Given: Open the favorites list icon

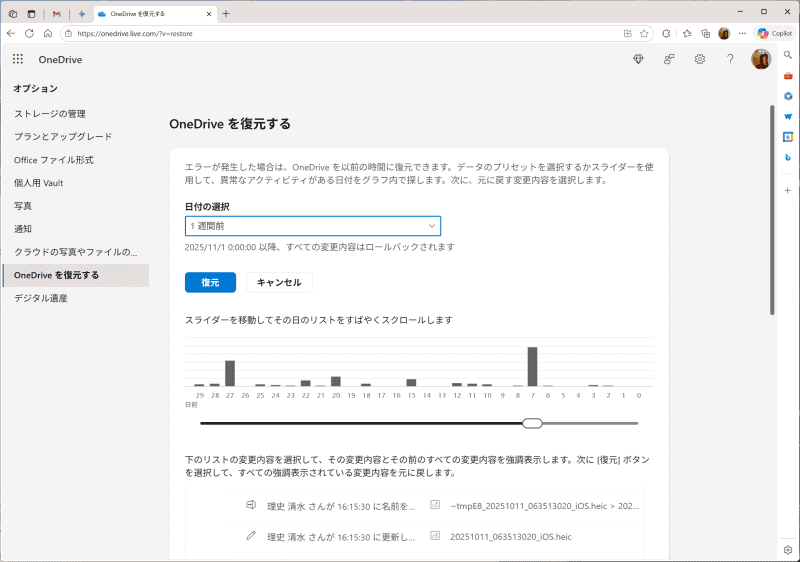Looking at the screenshot, I should point(687,34).
